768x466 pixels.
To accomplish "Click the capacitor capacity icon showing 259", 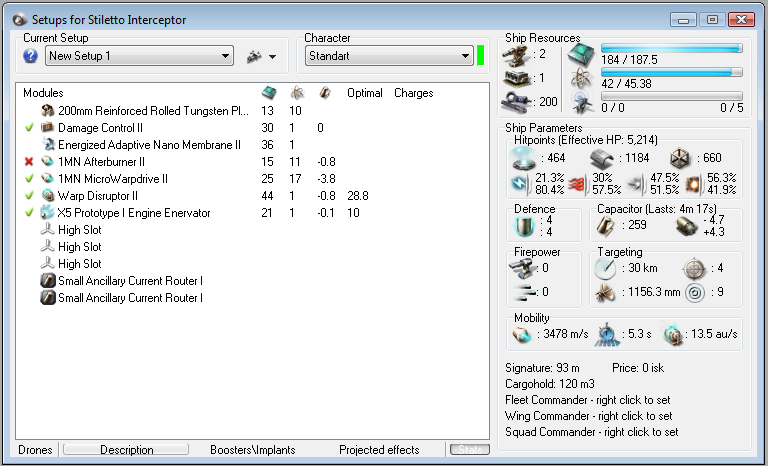I will tap(605, 225).
